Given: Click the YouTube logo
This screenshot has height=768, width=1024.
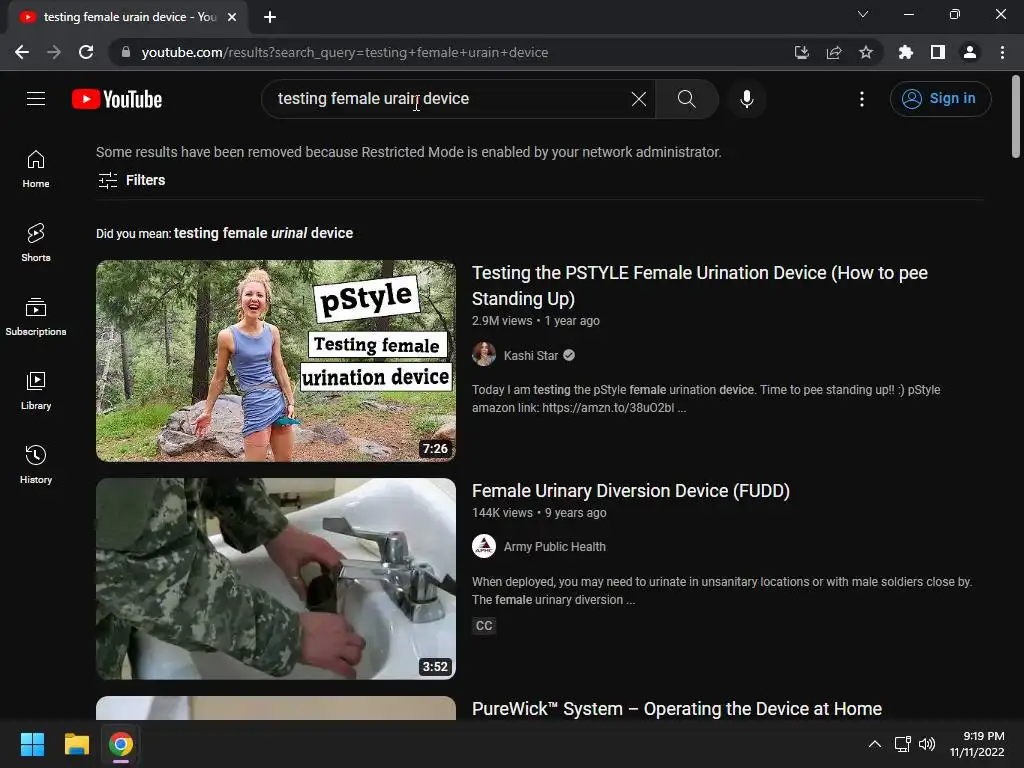Looking at the screenshot, I should (117, 99).
